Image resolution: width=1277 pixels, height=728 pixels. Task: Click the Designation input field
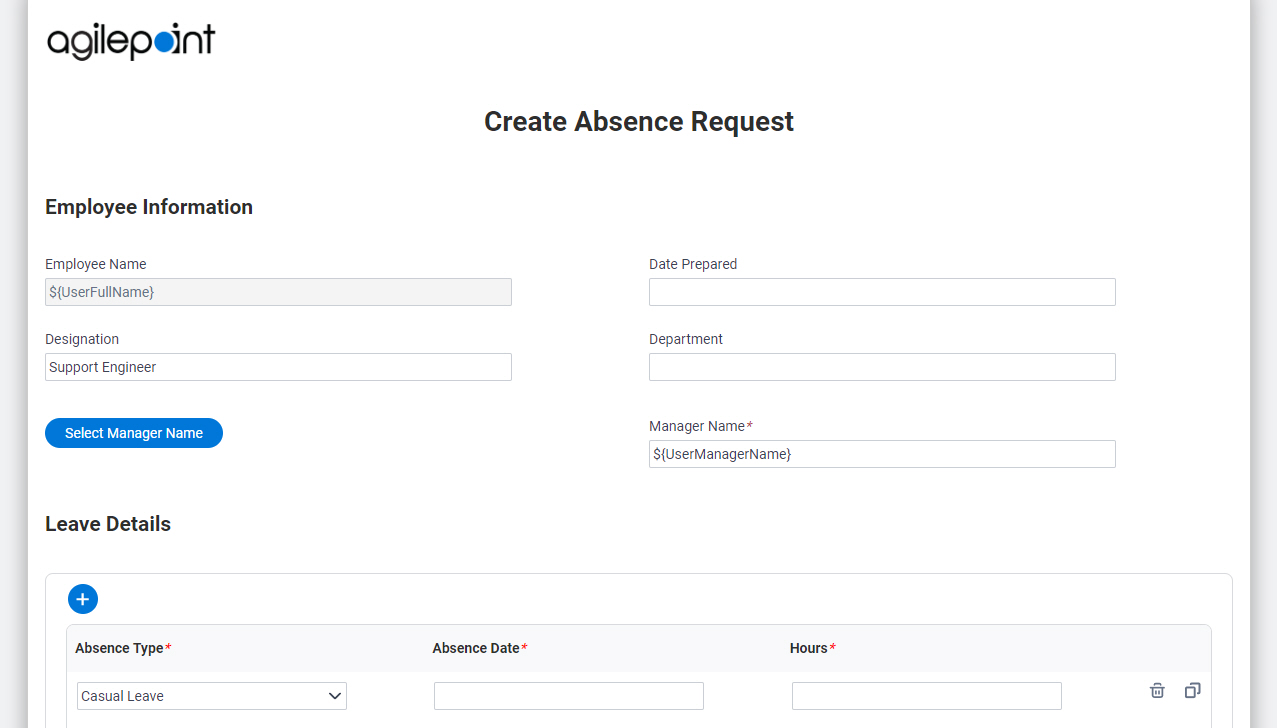[x=278, y=367]
